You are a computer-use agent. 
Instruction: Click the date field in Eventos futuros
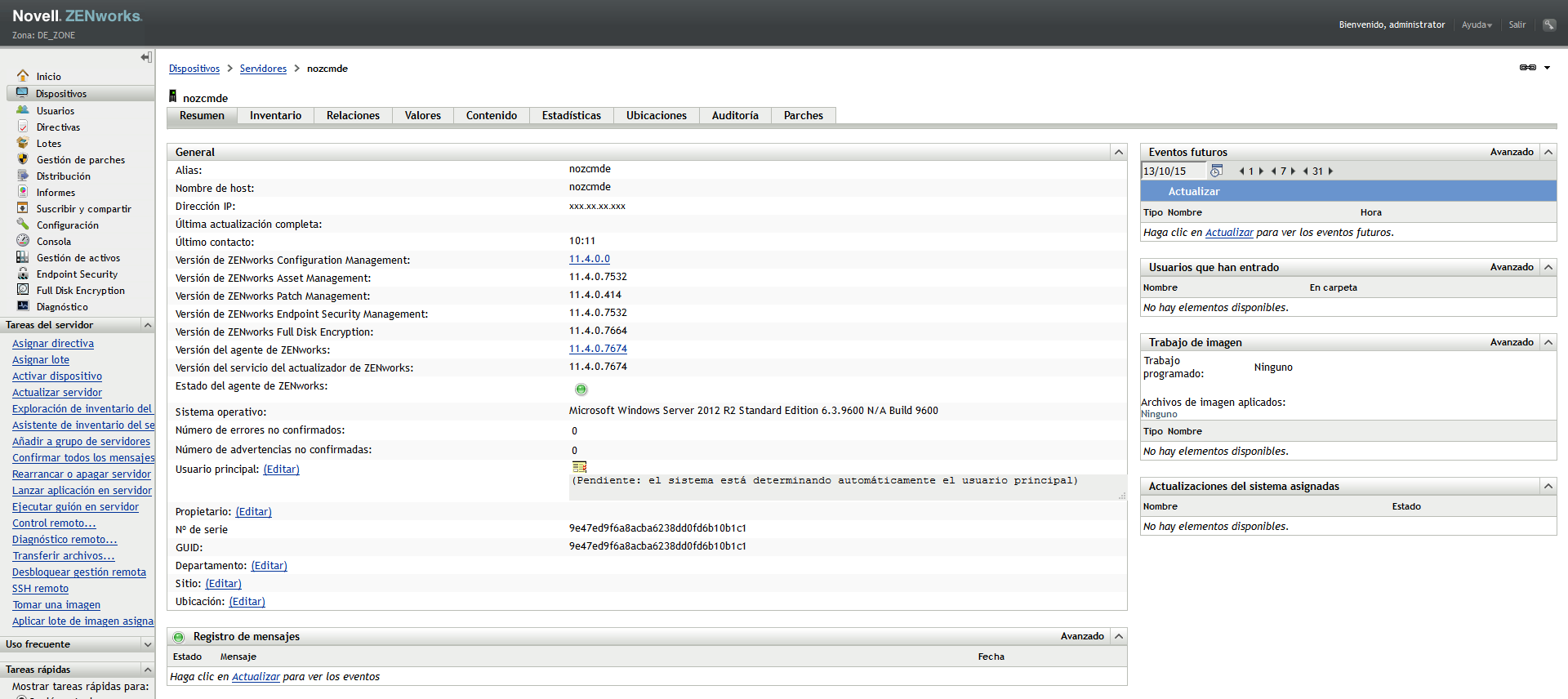1173,171
